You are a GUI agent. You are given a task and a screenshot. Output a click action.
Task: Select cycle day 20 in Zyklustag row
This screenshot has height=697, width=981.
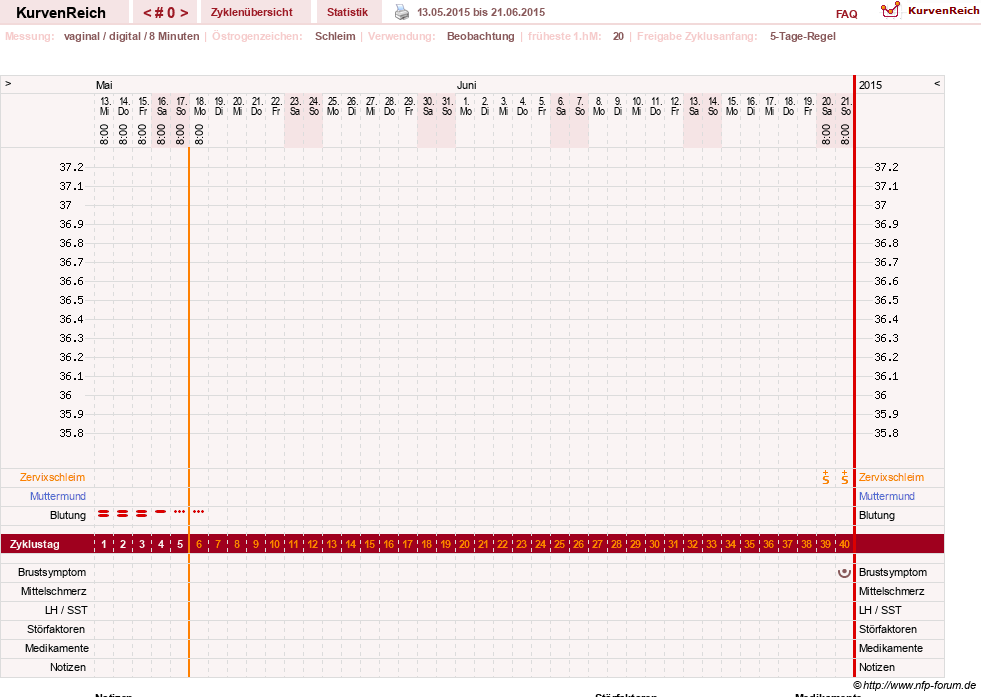pos(464,544)
